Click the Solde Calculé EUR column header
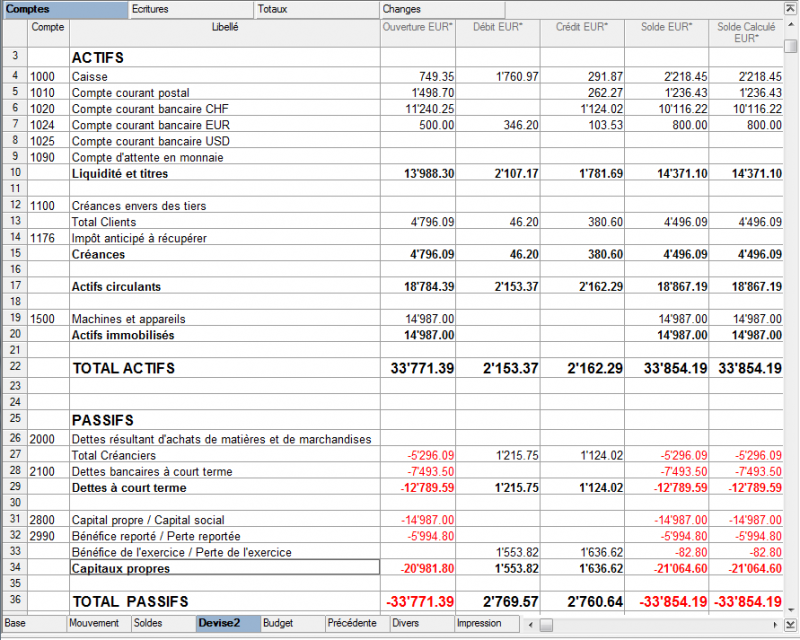Viewport: 800px width, 640px height. pos(746,33)
